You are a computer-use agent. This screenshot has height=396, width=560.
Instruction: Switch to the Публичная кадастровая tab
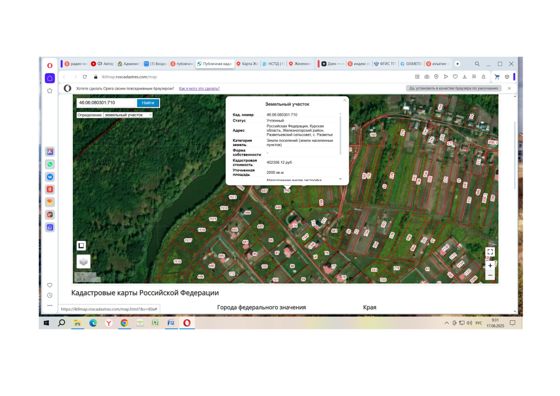(x=215, y=64)
